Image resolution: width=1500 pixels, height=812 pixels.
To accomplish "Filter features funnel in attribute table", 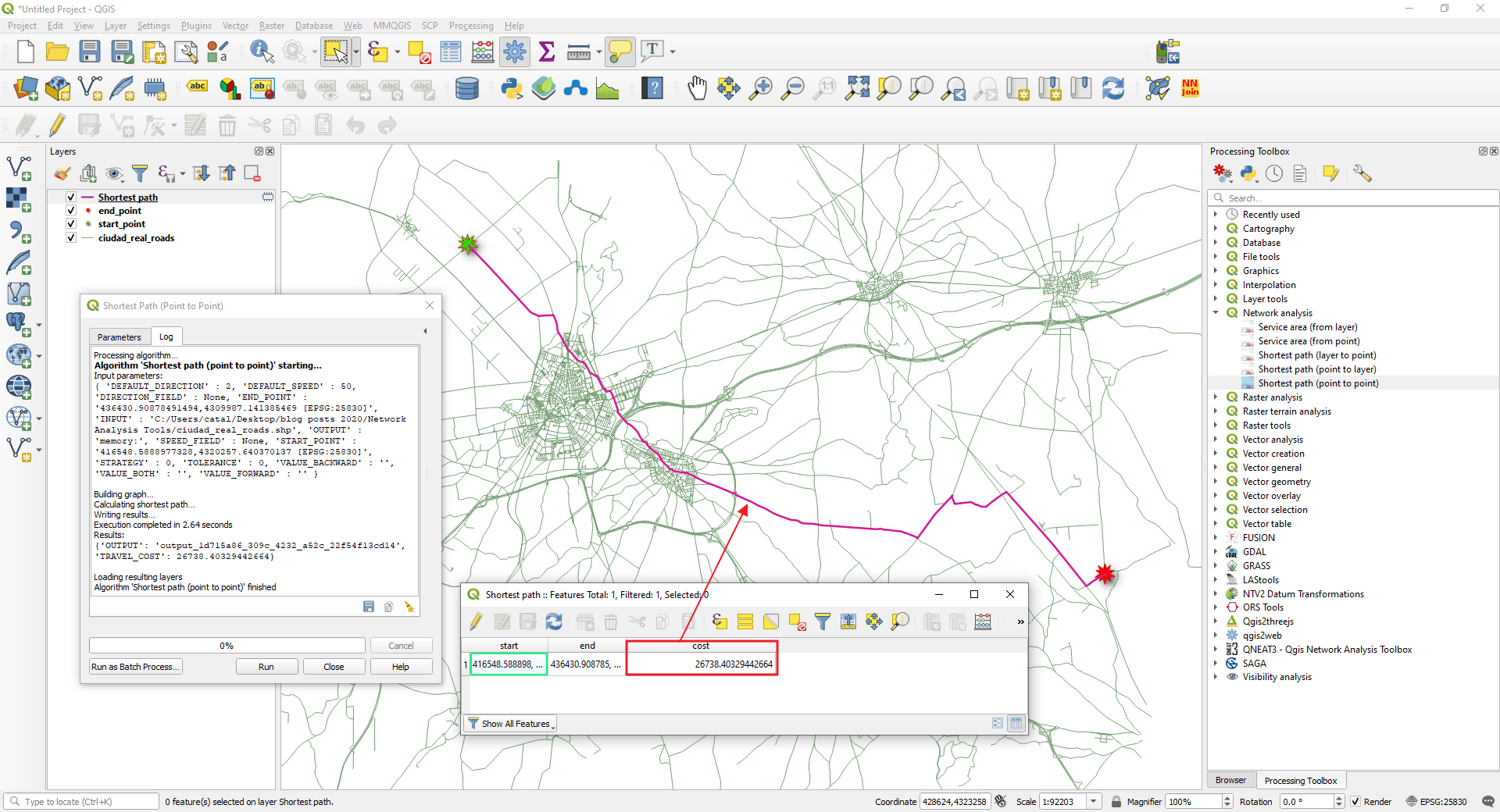I will 823,621.
